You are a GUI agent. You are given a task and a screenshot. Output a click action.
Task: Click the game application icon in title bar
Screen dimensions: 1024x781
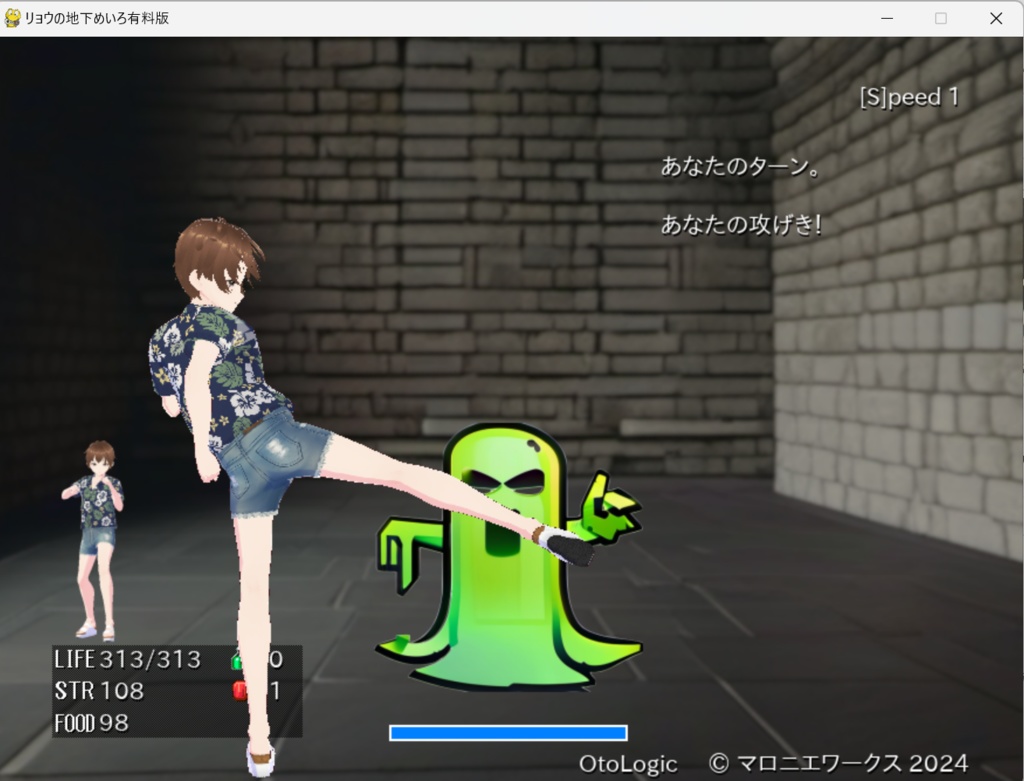coord(12,18)
